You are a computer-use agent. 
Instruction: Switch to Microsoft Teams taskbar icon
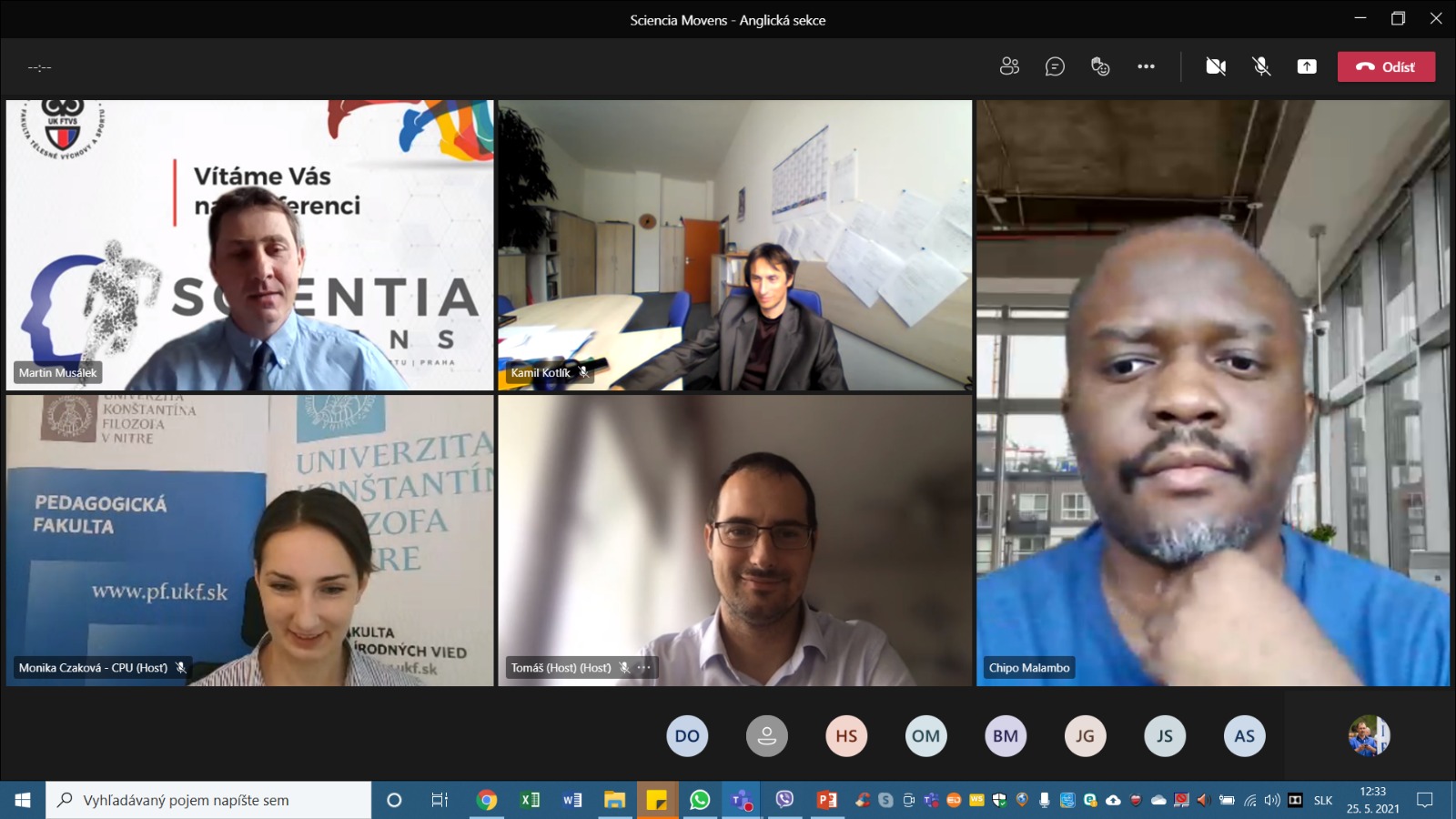742,800
